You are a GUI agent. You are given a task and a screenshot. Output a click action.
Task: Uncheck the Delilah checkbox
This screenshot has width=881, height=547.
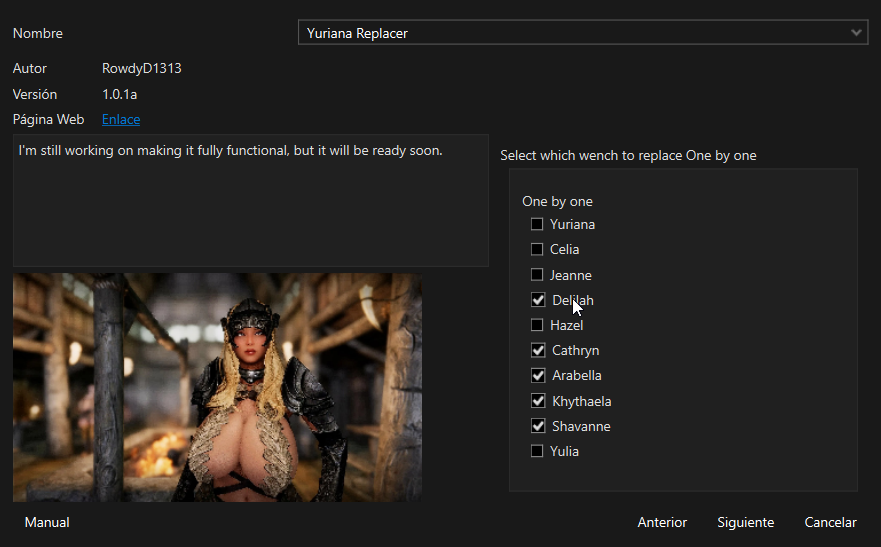tap(538, 300)
